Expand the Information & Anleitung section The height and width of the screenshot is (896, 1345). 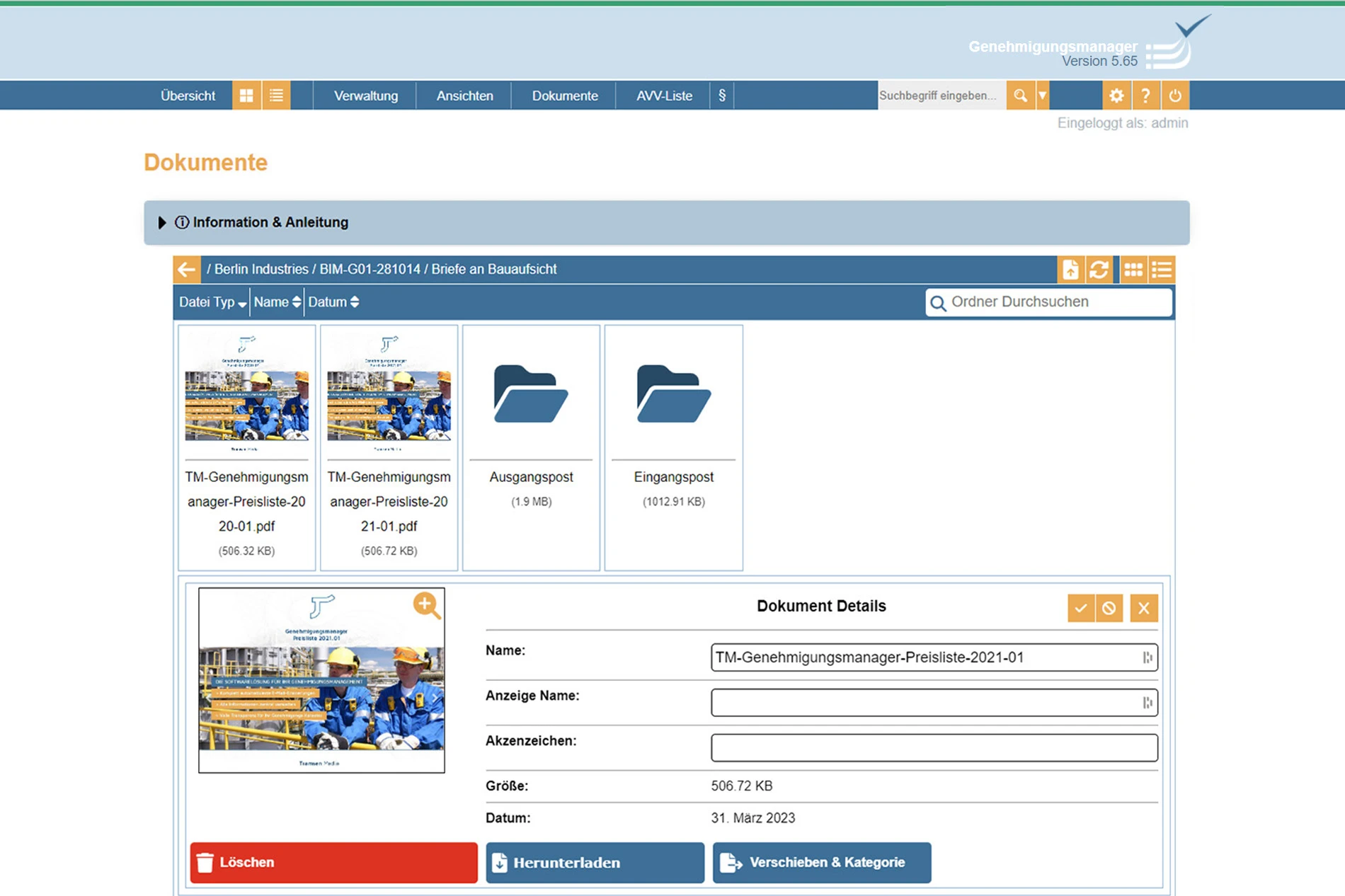(162, 223)
